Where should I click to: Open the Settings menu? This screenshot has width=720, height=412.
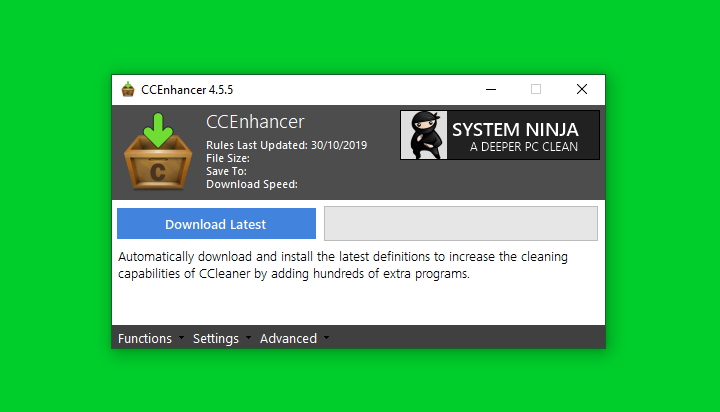(x=216, y=339)
